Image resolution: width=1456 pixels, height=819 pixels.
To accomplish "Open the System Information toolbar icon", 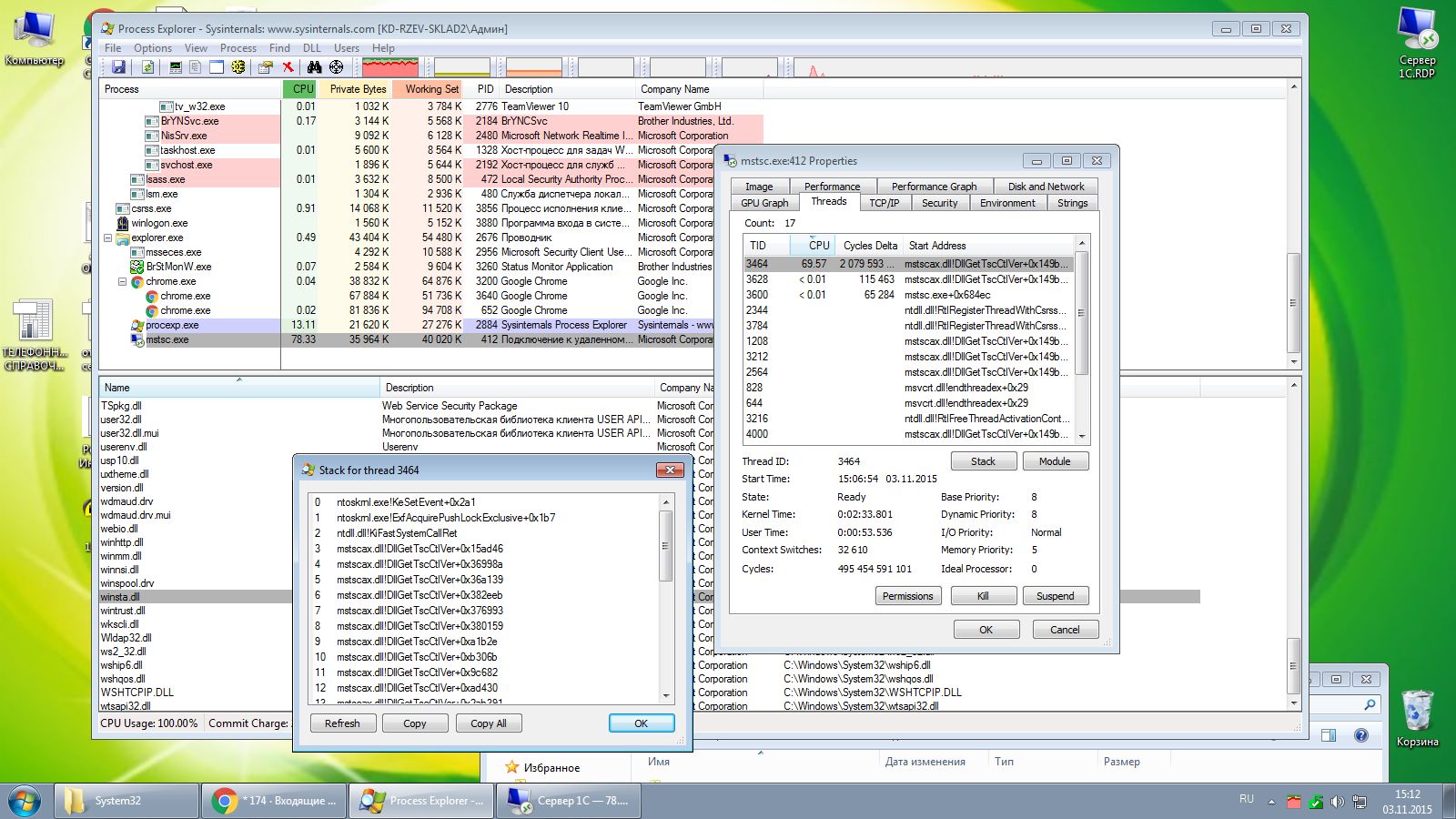I will [176, 67].
